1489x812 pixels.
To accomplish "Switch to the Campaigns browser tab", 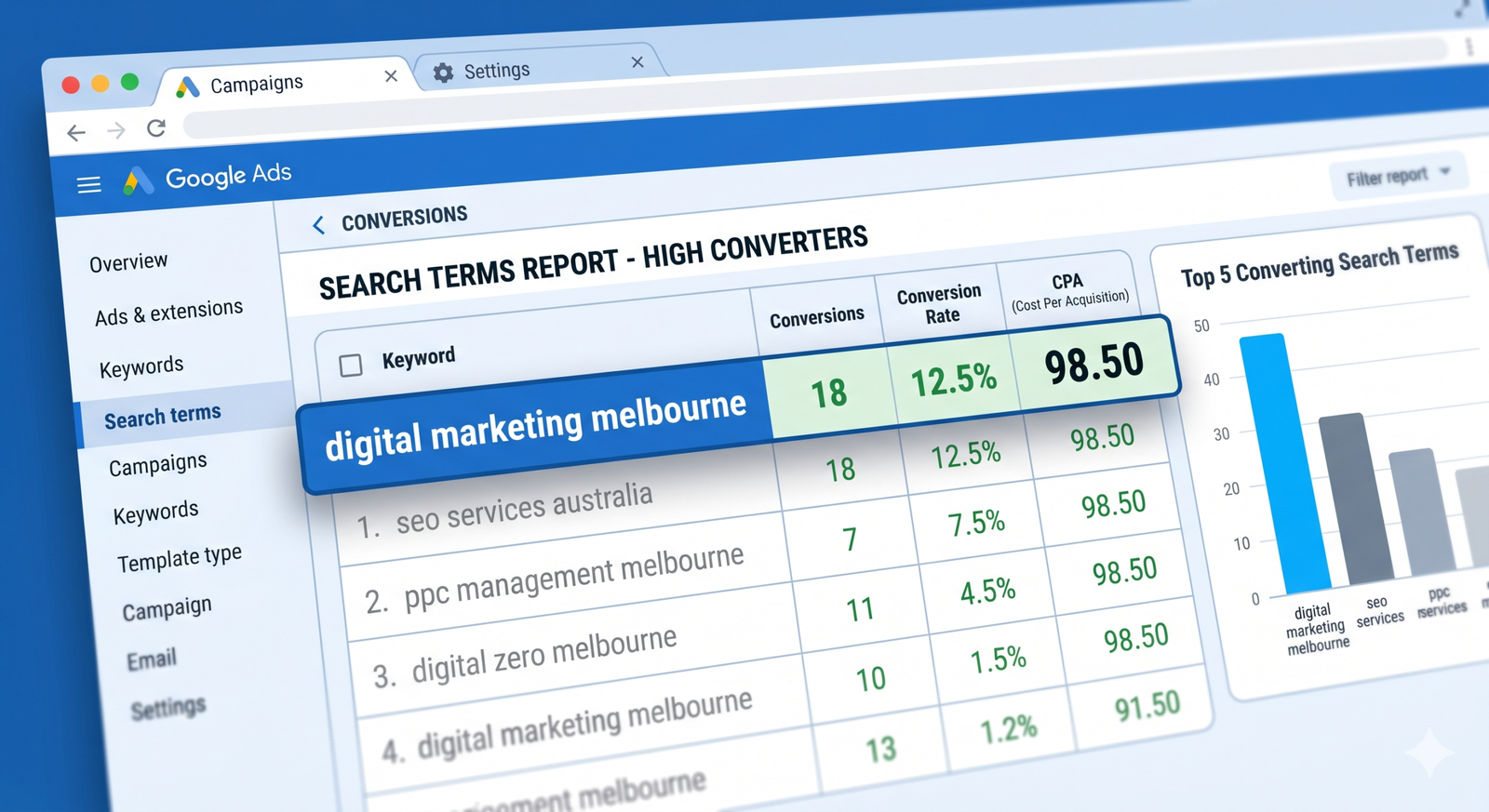I will 284,82.
